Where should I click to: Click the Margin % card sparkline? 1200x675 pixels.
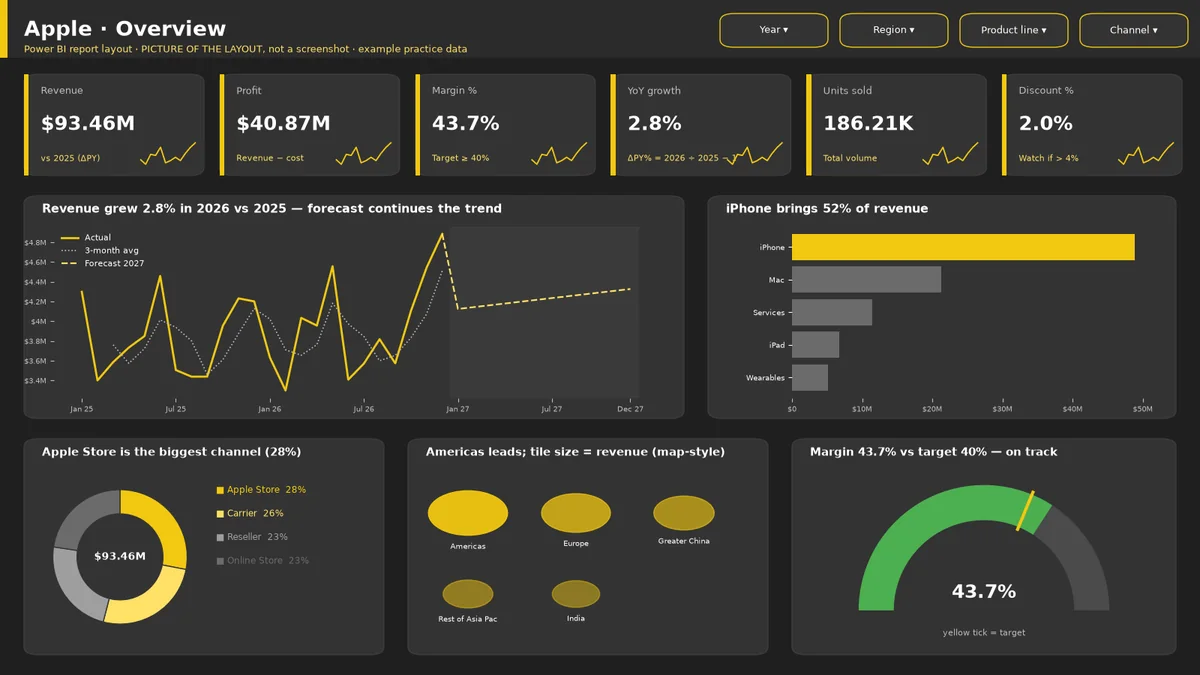coord(559,154)
